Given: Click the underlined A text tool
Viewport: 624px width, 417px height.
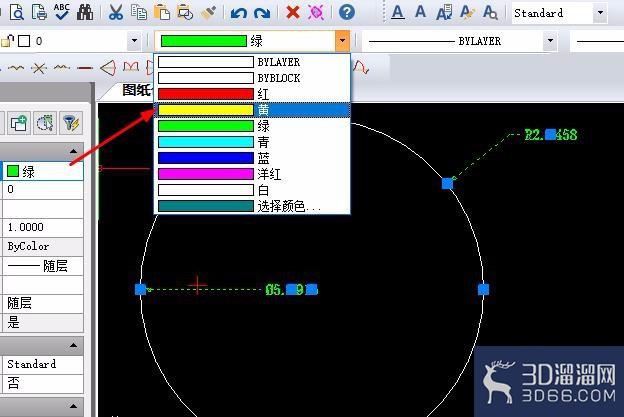Looking at the screenshot, I should pyautogui.click(x=398, y=12).
